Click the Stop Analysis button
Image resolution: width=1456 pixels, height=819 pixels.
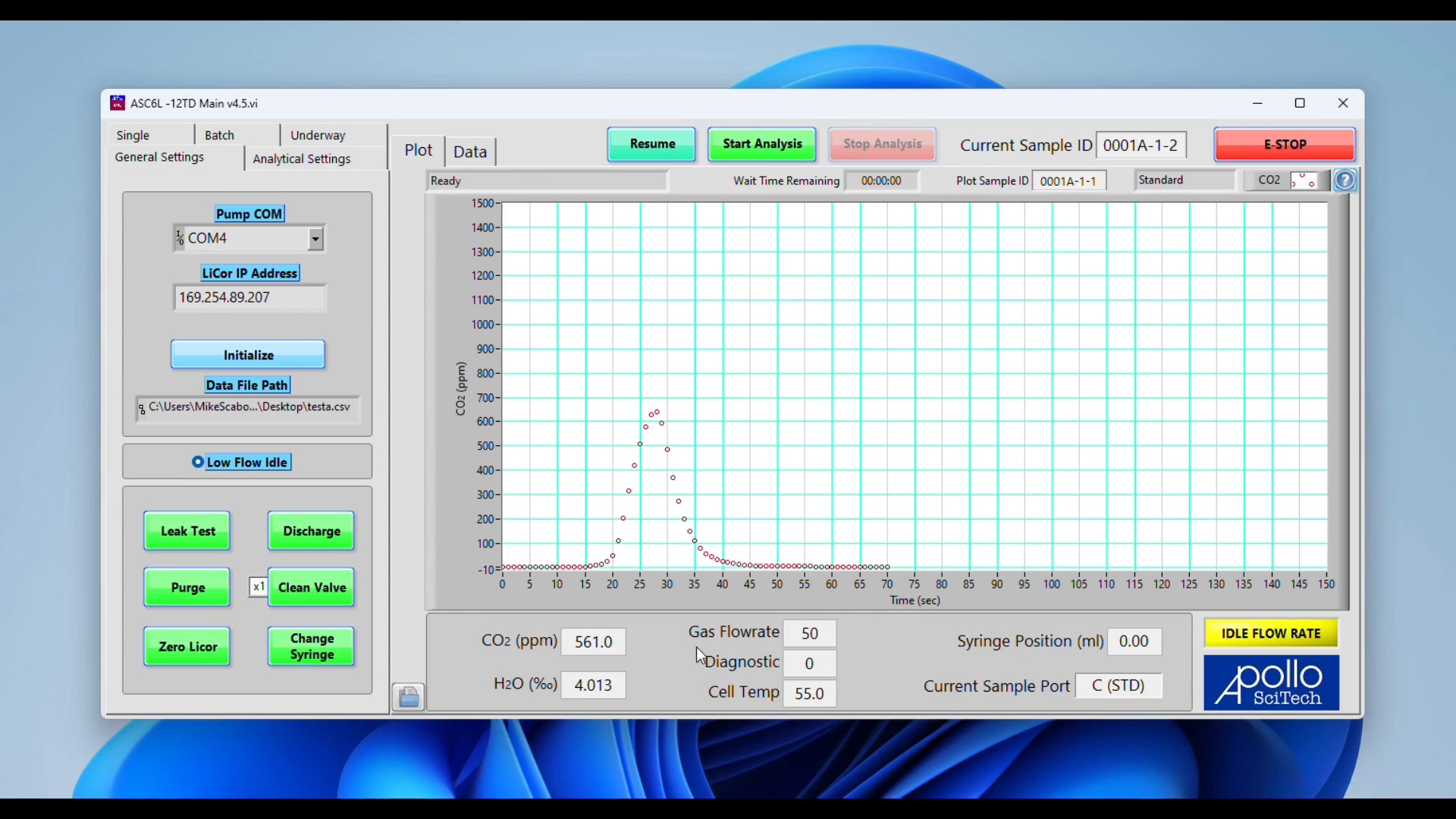tap(883, 144)
